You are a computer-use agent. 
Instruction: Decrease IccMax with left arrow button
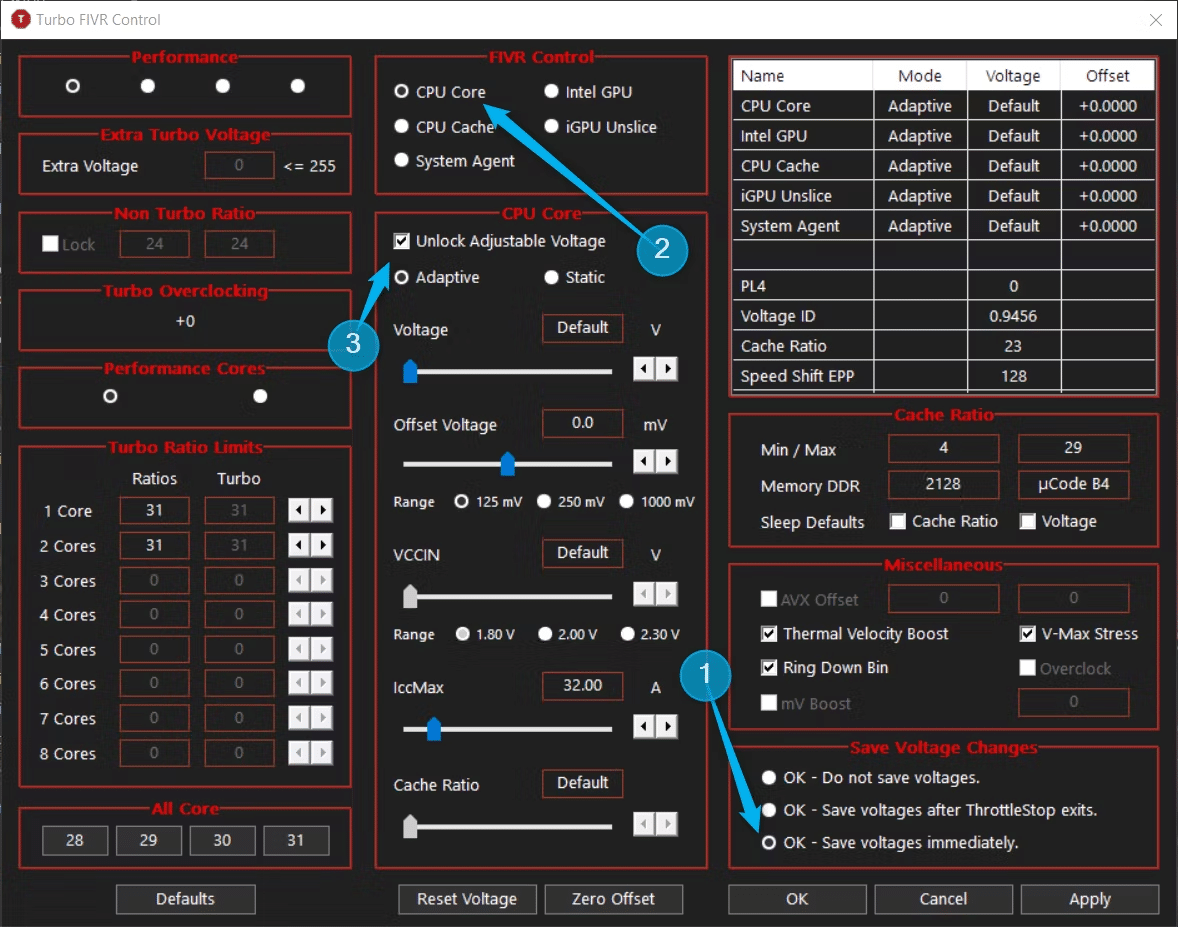coord(644,725)
